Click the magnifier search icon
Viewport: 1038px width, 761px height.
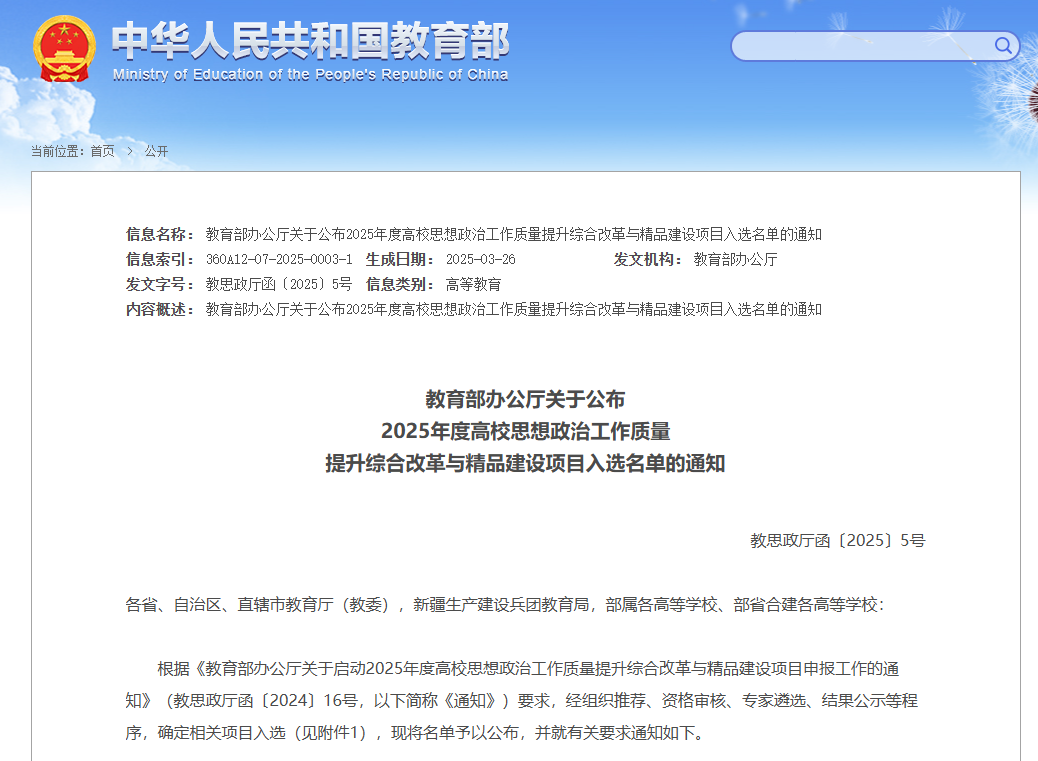point(1003,45)
